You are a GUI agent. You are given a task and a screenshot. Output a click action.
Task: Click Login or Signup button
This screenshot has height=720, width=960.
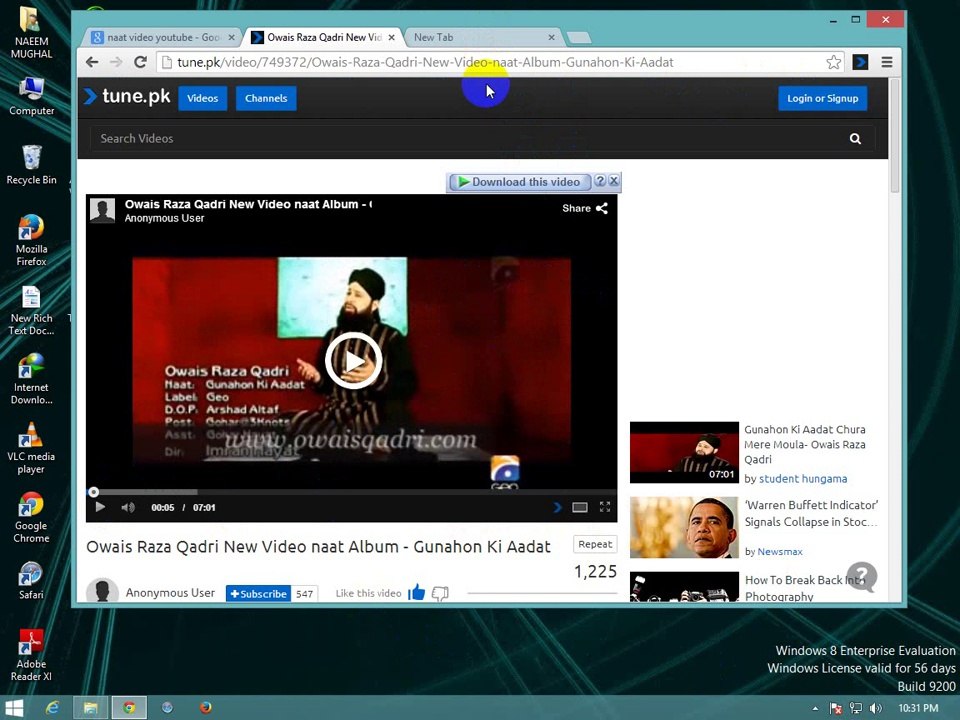click(822, 98)
